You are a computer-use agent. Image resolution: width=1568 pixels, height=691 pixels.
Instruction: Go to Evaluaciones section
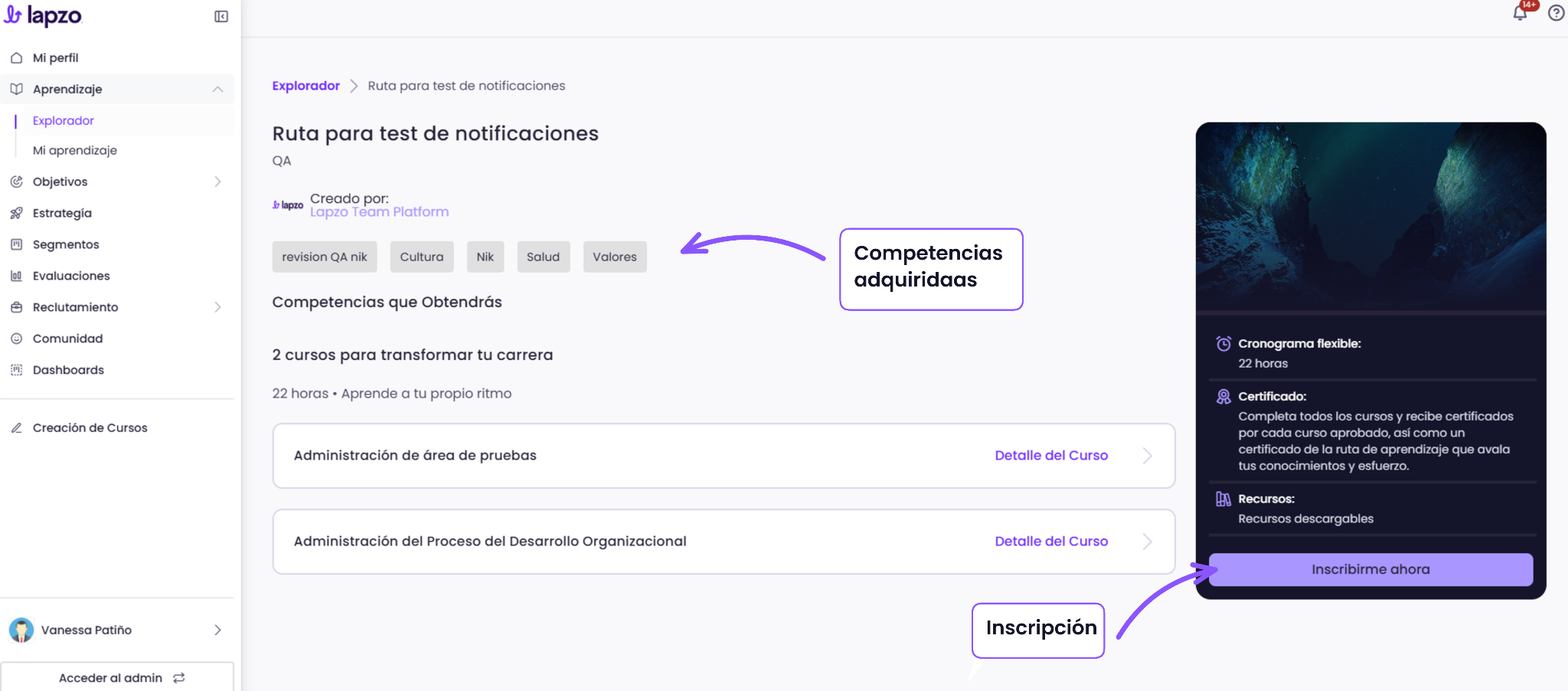click(71, 276)
